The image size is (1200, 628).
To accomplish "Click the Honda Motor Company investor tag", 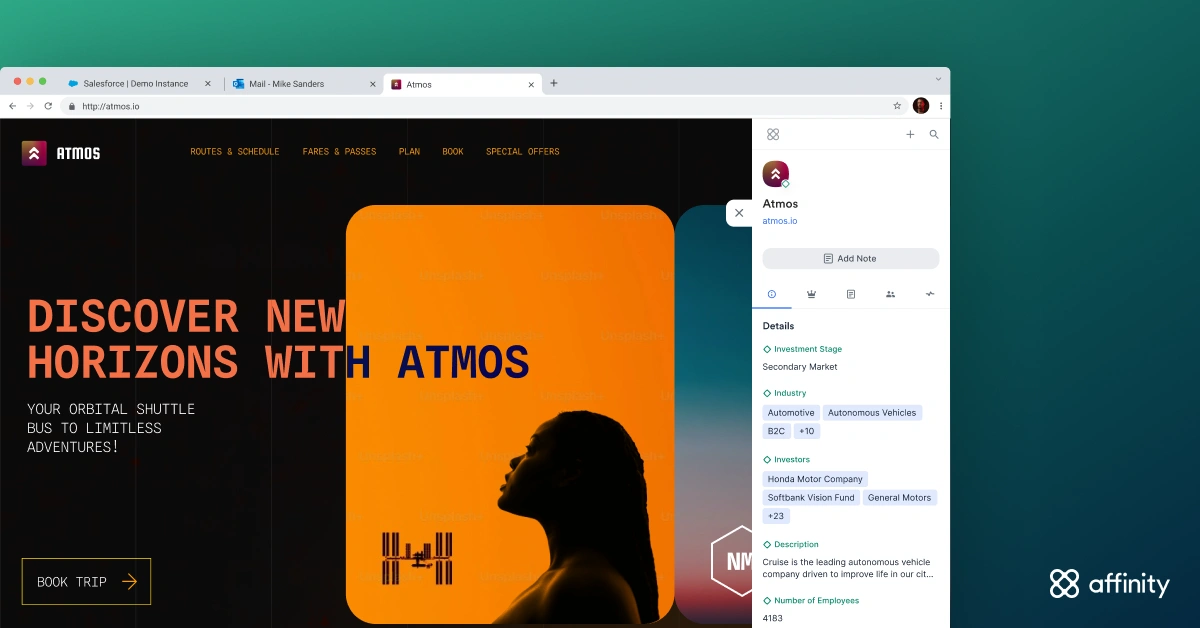I will [815, 479].
